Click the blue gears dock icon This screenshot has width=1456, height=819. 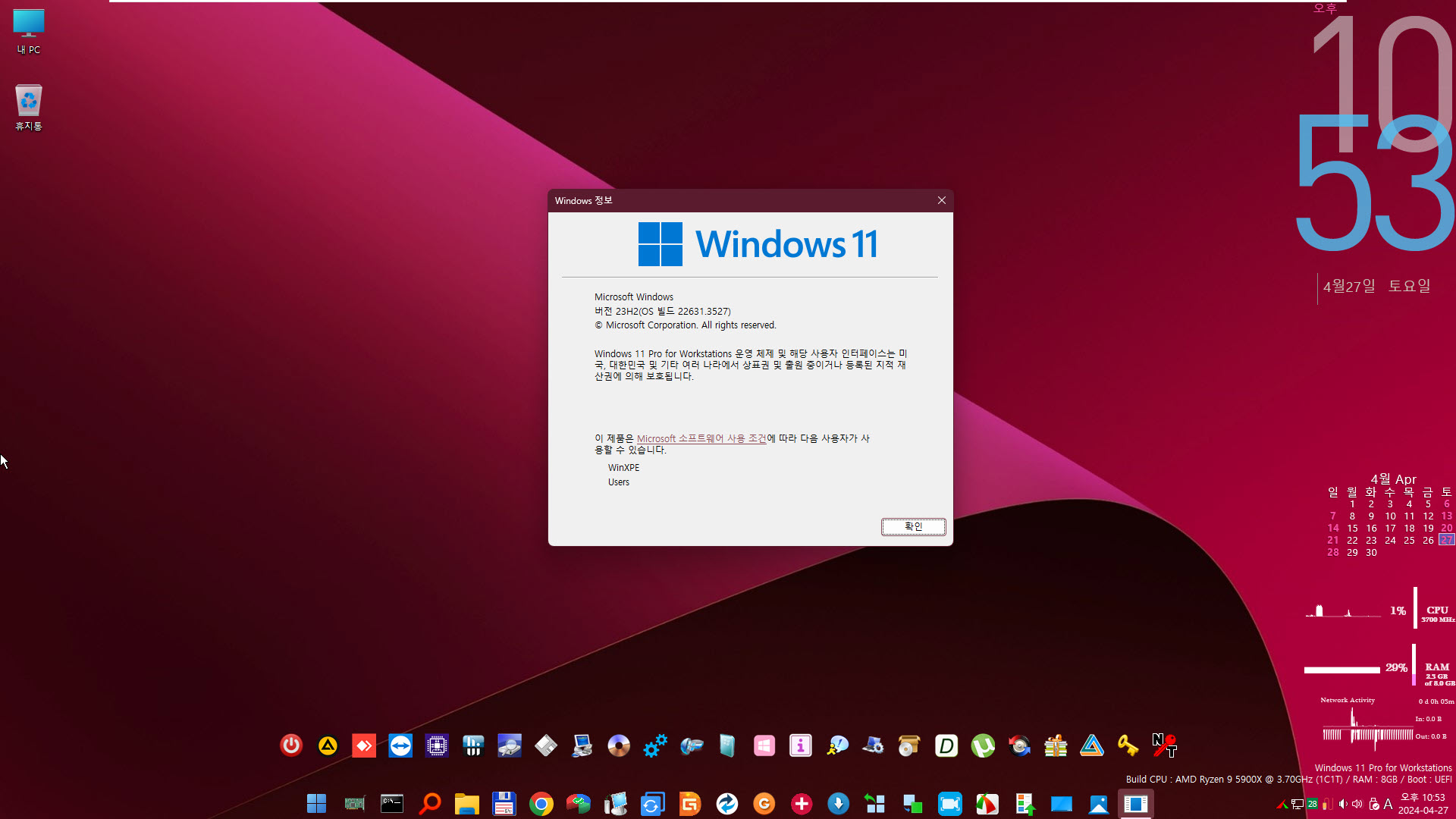[x=655, y=746]
